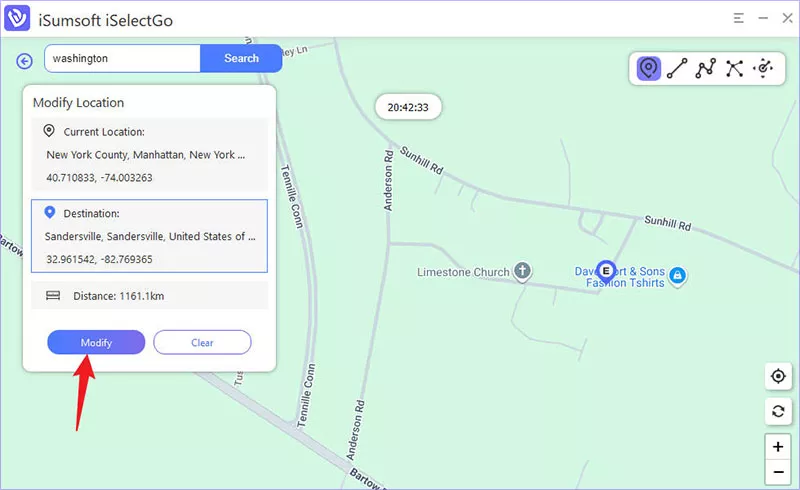Click the blue destination pin on map
This screenshot has width=800, height=490.
click(605, 269)
